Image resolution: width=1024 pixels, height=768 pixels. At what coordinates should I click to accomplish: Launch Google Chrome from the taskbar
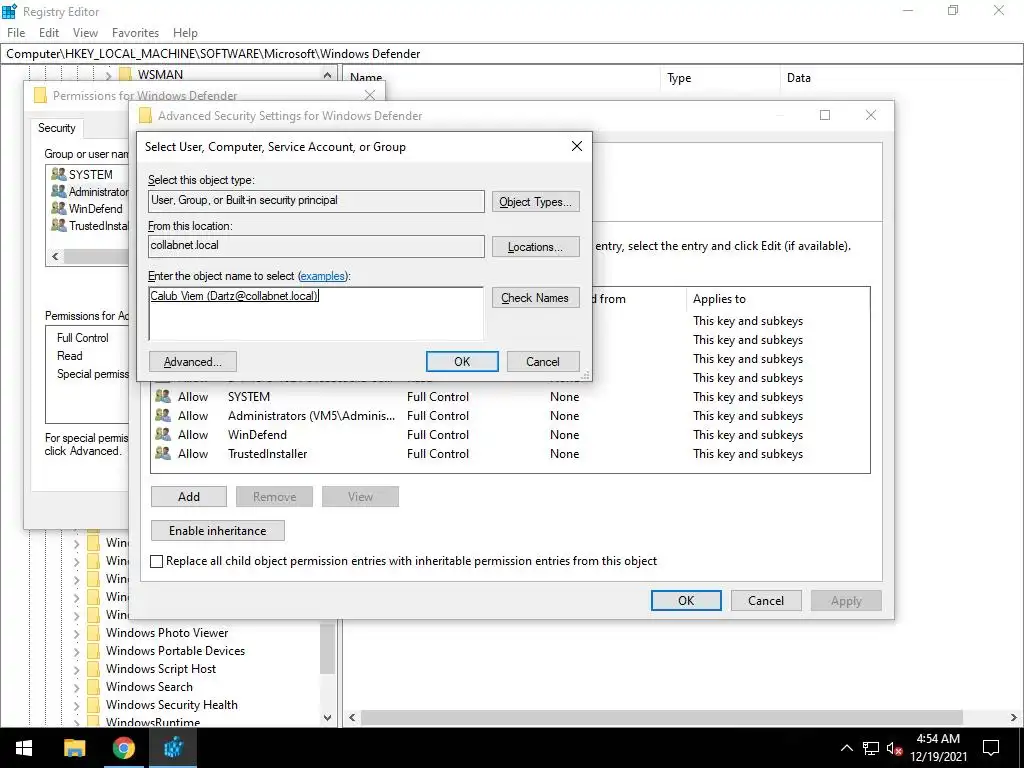click(x=123, y=748)
